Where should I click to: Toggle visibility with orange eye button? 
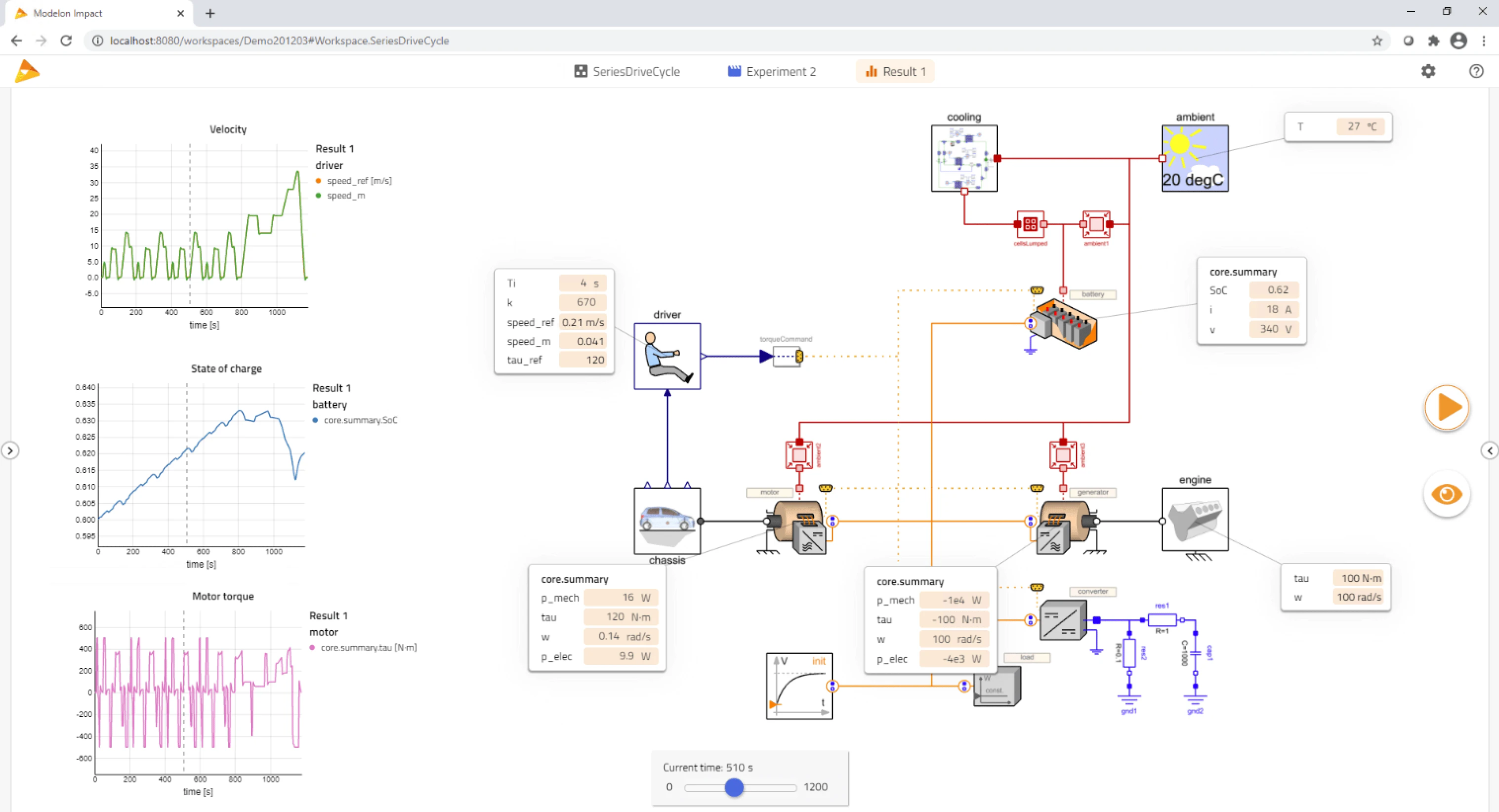tap(1446, 494)
